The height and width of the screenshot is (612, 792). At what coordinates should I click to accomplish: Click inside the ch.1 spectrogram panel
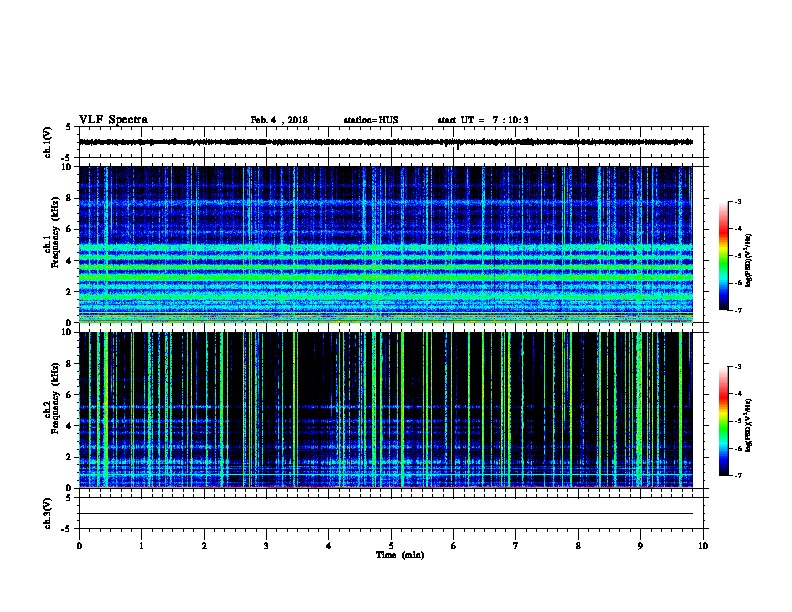[x=386, y=244]
